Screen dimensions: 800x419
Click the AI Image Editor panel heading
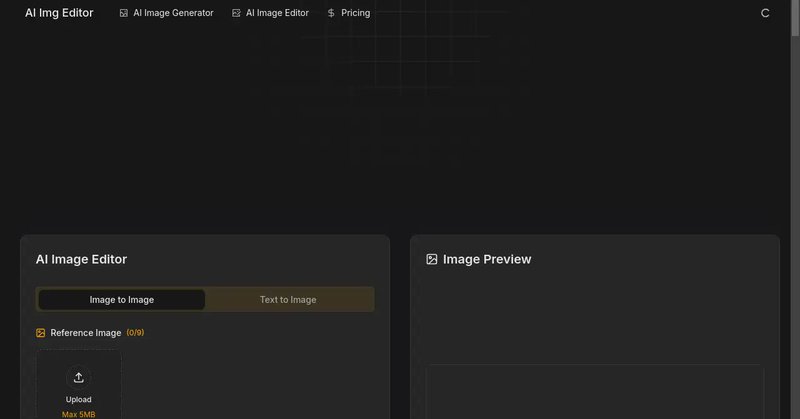click(x=81, y=259)
